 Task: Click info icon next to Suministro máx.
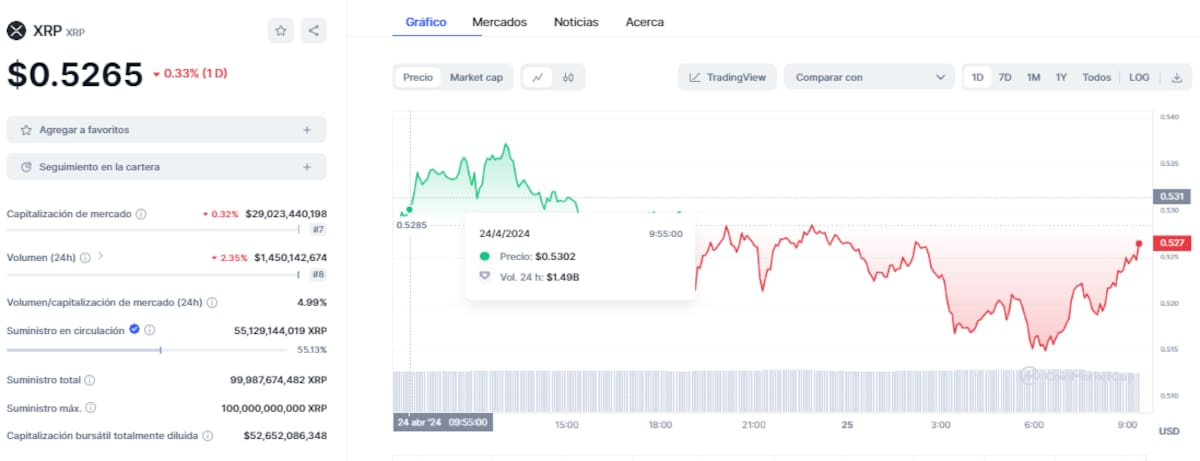pyautogui.click(x=91, y=408)
